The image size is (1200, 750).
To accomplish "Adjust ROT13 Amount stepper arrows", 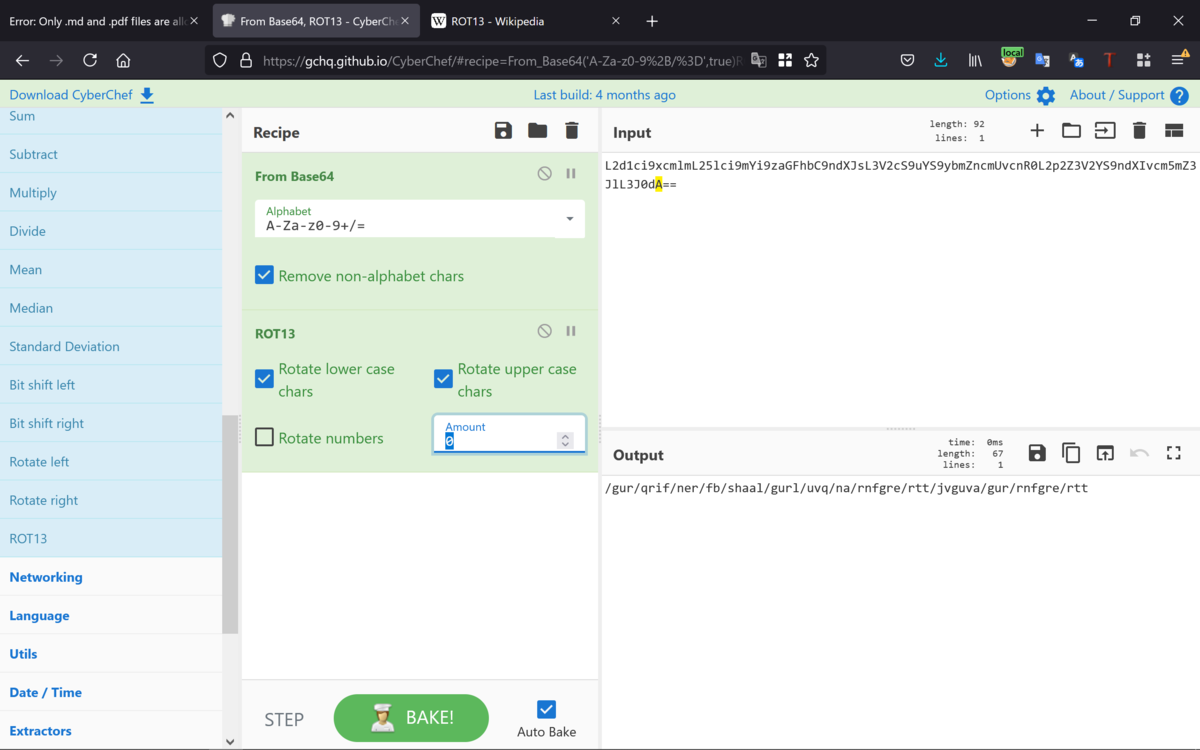I will pyautogui.click(x=565, y=440).
